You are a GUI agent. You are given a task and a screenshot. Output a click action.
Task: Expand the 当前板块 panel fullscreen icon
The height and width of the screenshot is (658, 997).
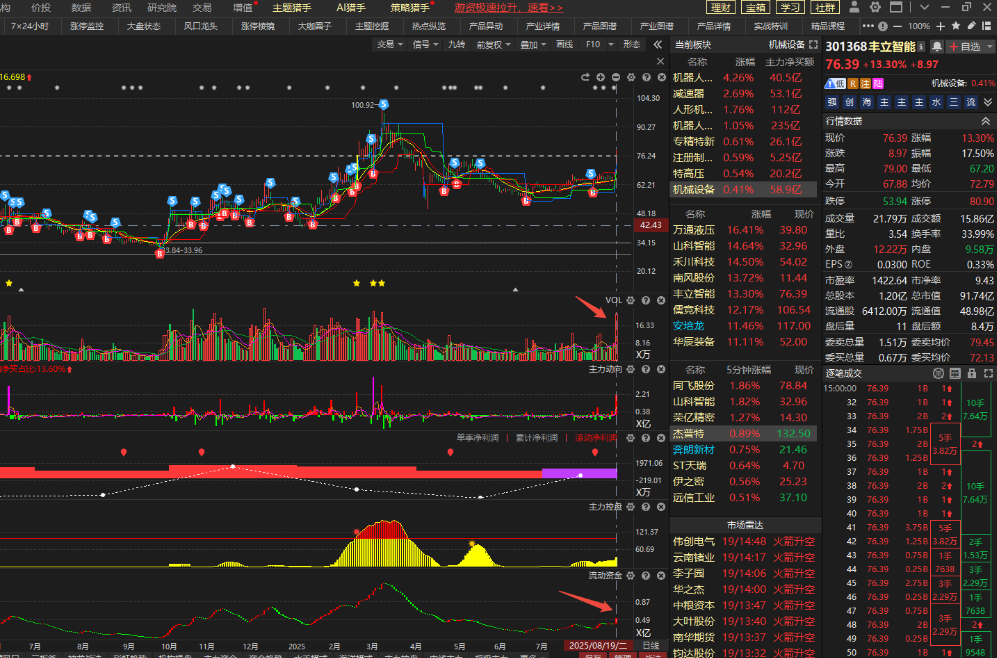813,45
